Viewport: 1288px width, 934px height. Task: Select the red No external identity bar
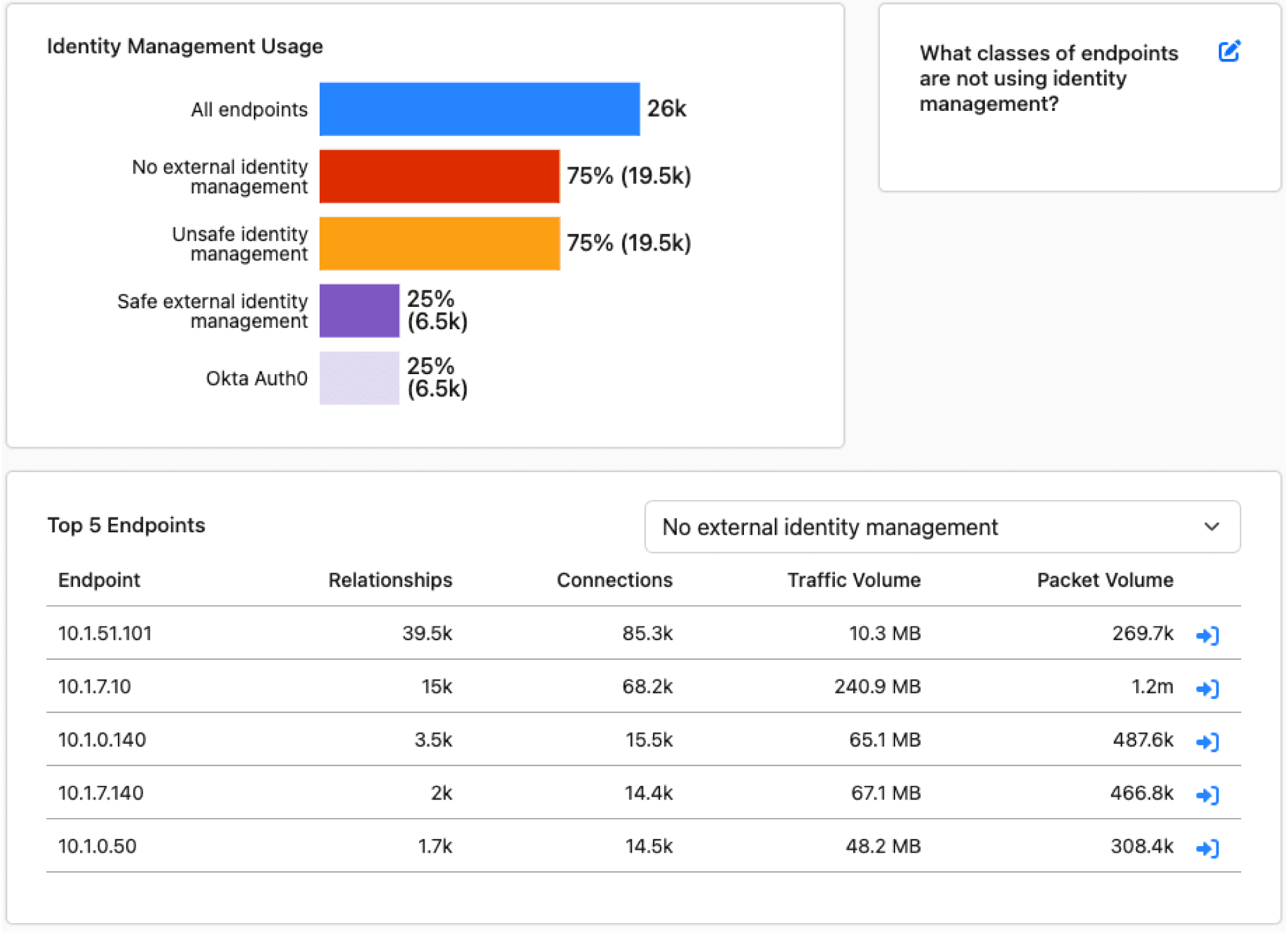tap(439, 176)
